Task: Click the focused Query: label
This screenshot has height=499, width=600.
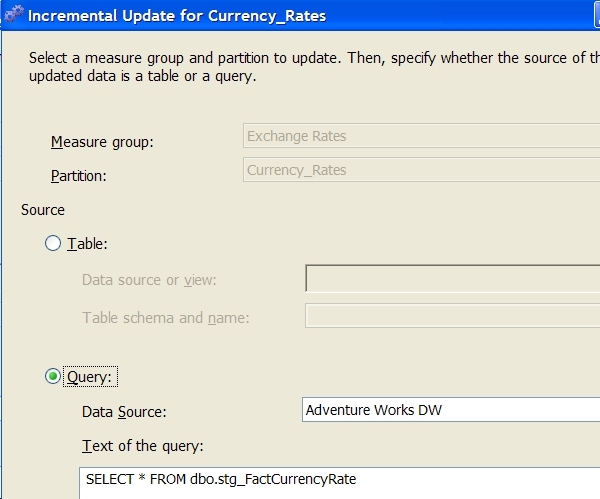Action: click(90, 377)
